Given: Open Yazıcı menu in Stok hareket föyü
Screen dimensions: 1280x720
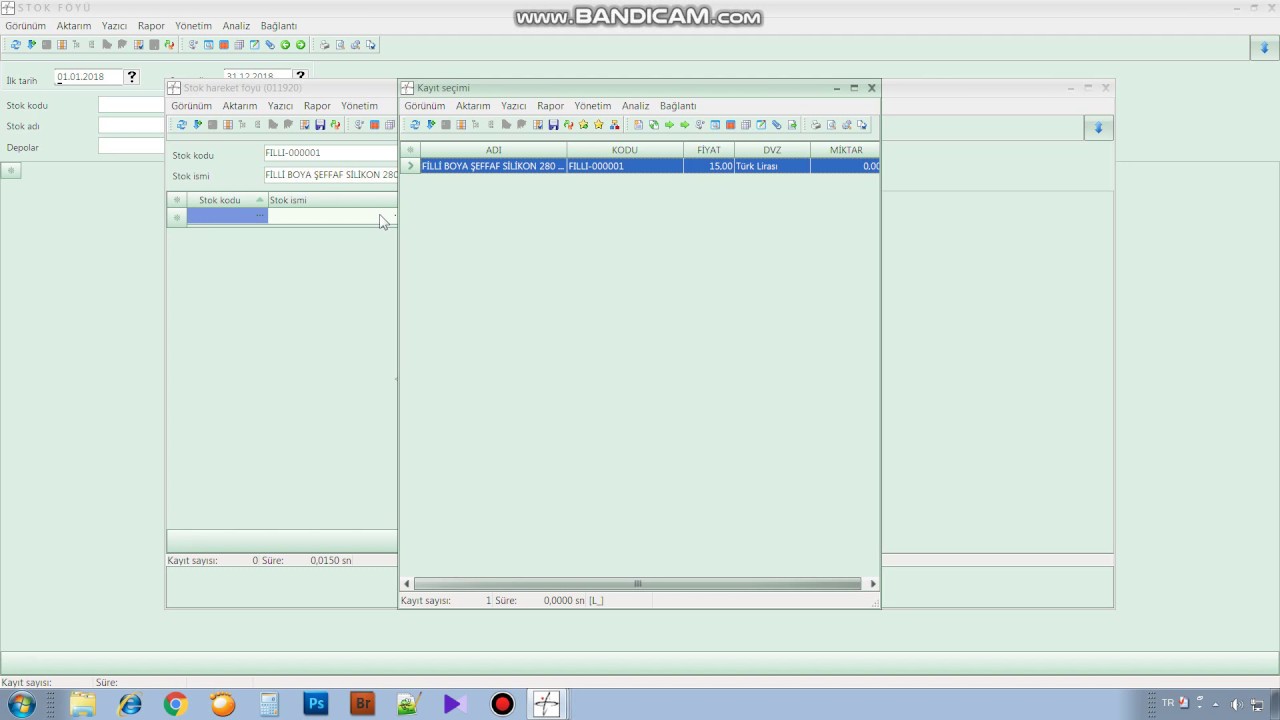Looking at the screenshot, I should [x=280, y=106].
